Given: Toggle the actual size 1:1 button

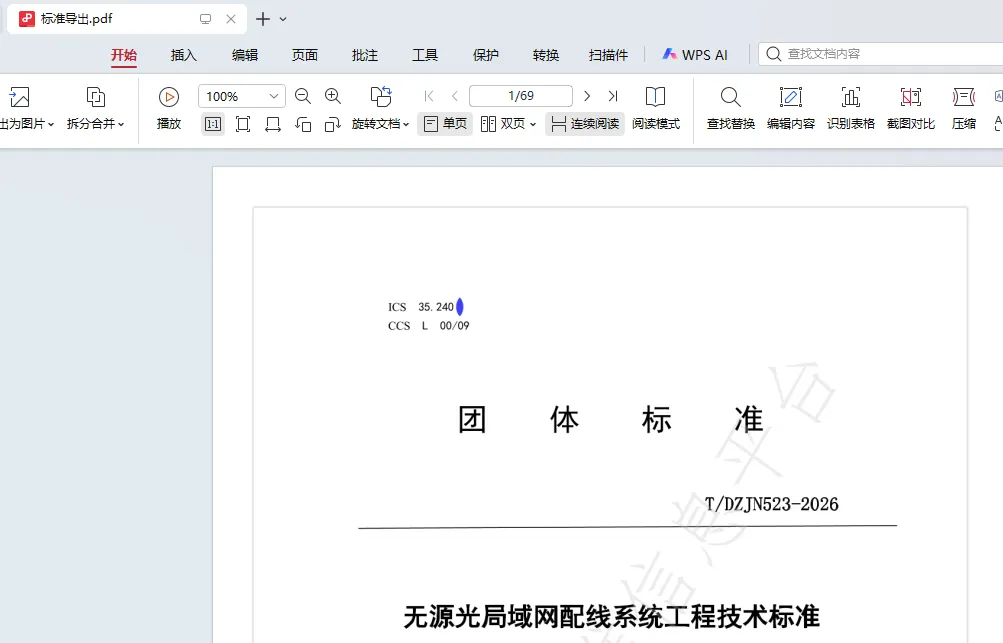Looking at the screenshot, I should 213,124.
